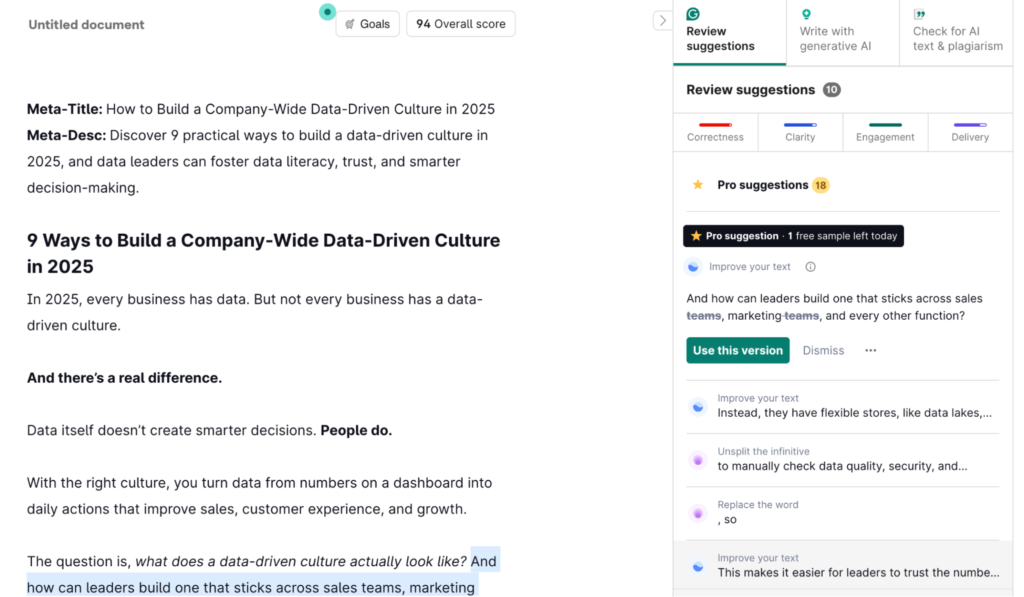Click the highlighted 'And how can leaders' sentence

click(251, 587)
